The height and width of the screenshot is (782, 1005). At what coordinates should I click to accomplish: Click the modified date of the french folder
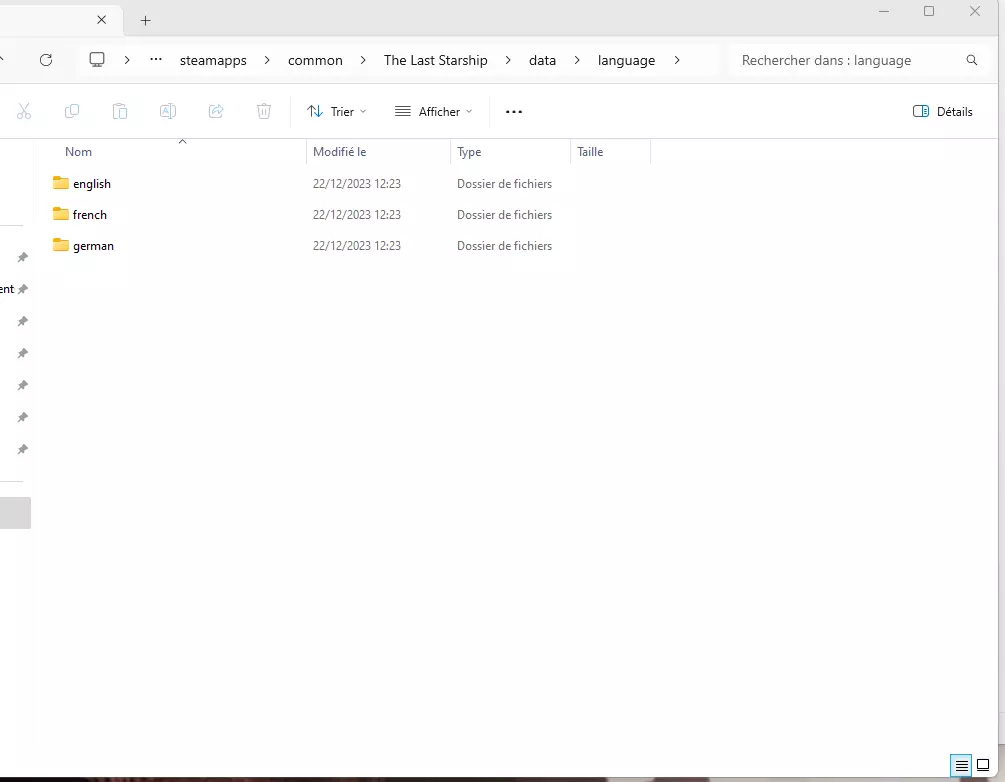(356, 215)
